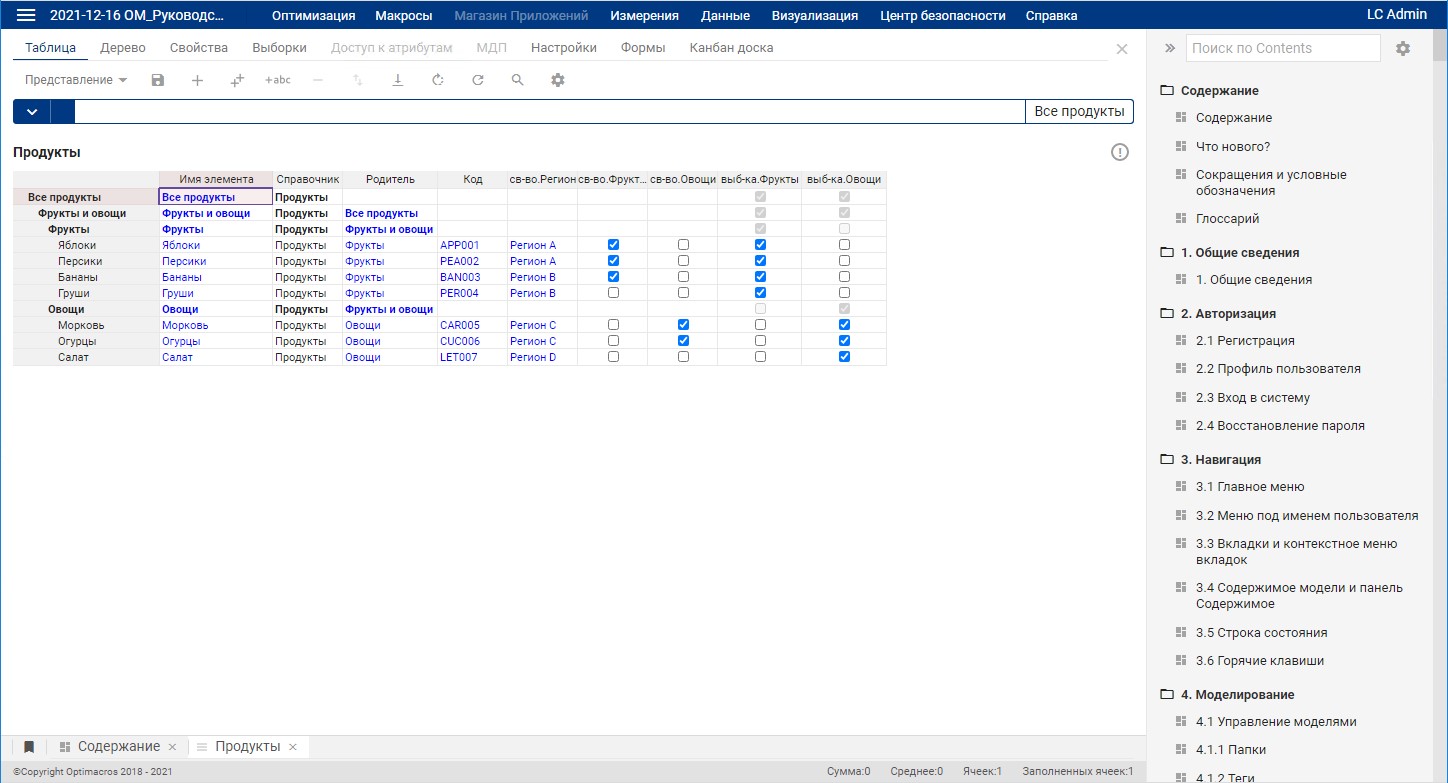
Task: Check св-во.Овощи for Яблоки row
Action: pyautogui.click(x=683, y=245)
